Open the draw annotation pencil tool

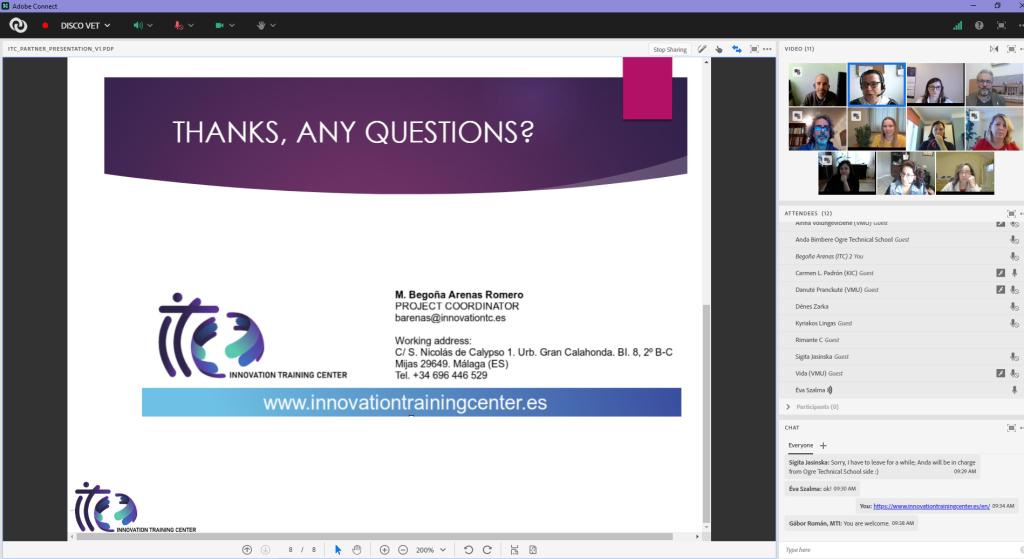pyautogui.click(x=702, y=48)
